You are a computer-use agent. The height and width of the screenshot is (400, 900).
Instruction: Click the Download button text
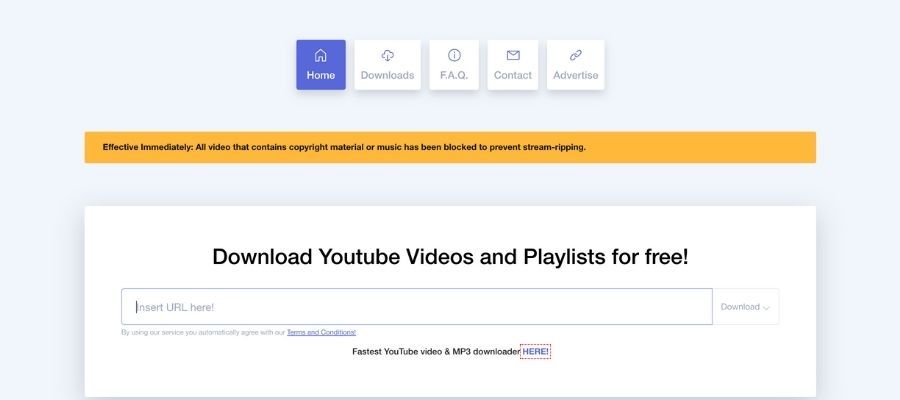pos(740,307)
